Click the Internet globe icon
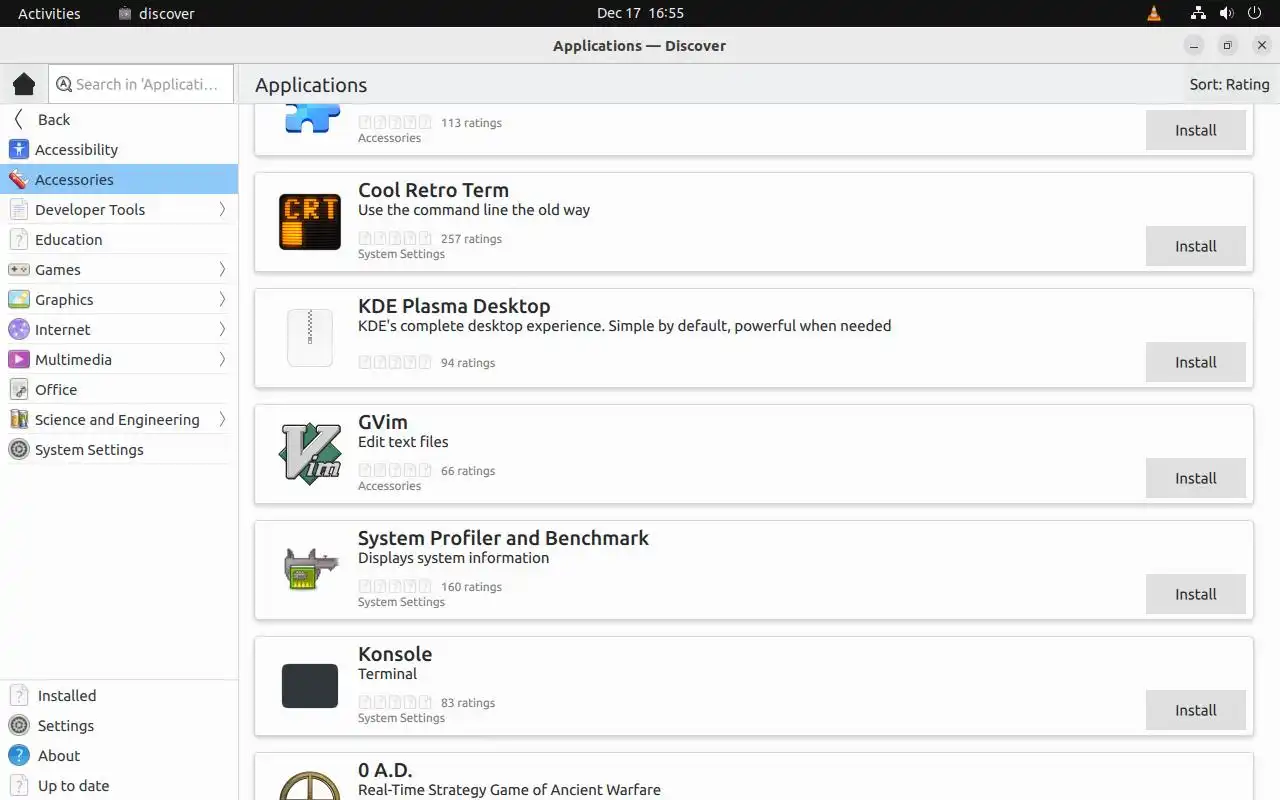The image size is (1280, 800). tap(18, 329)
